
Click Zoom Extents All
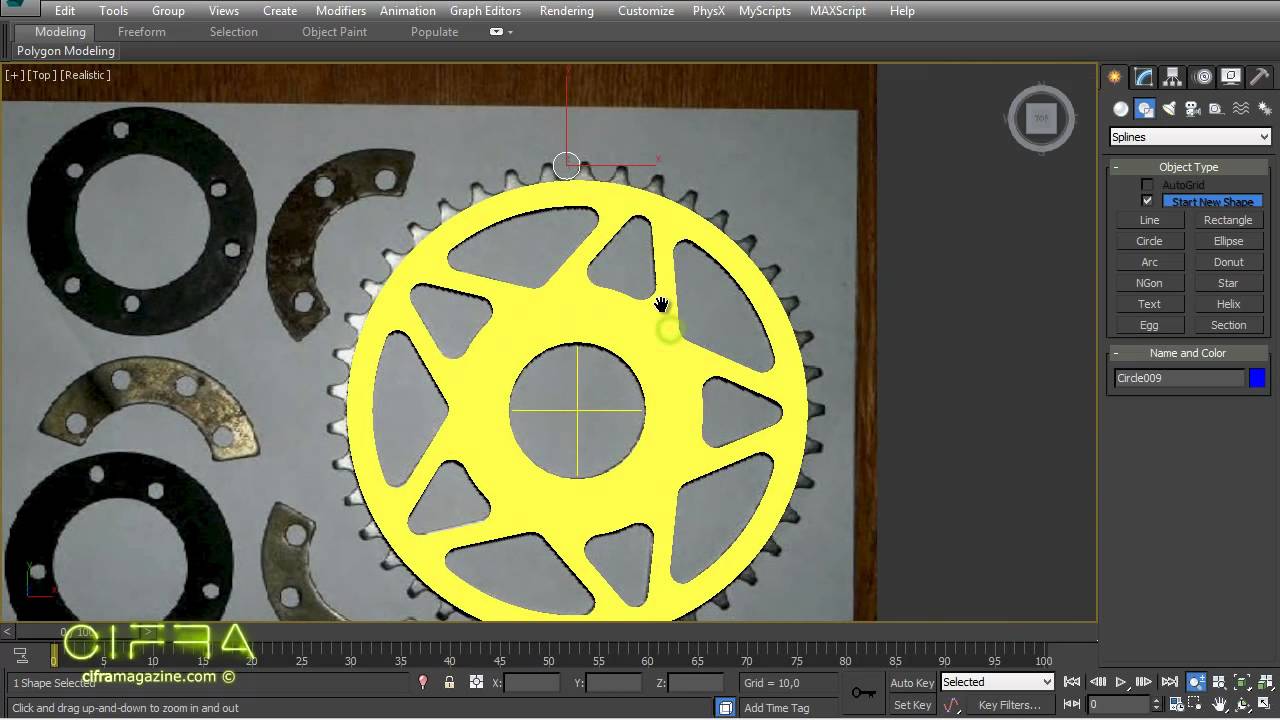click(x=1265, y=682)
